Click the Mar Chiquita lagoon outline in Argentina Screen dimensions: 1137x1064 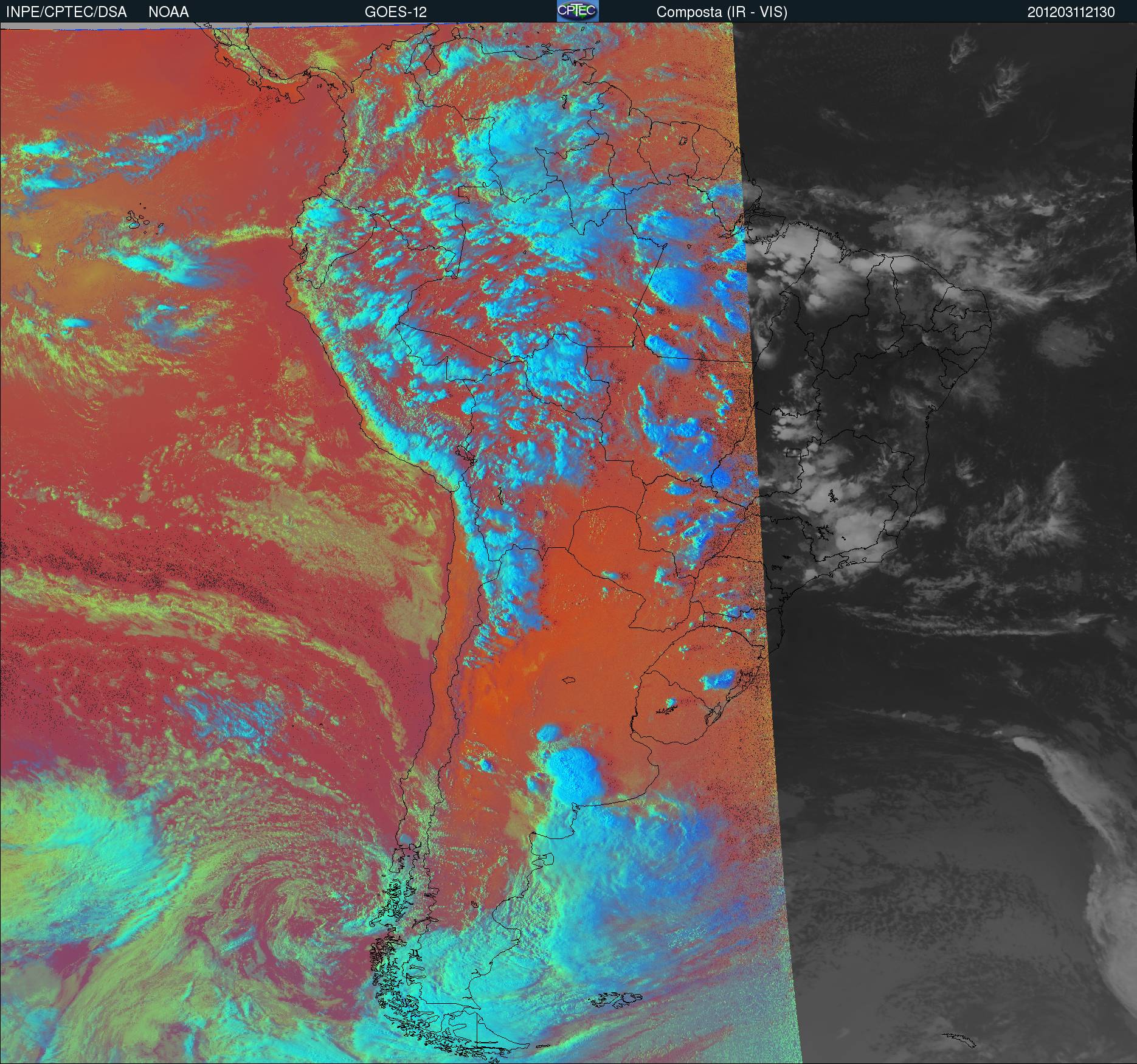tap(569, 680)
